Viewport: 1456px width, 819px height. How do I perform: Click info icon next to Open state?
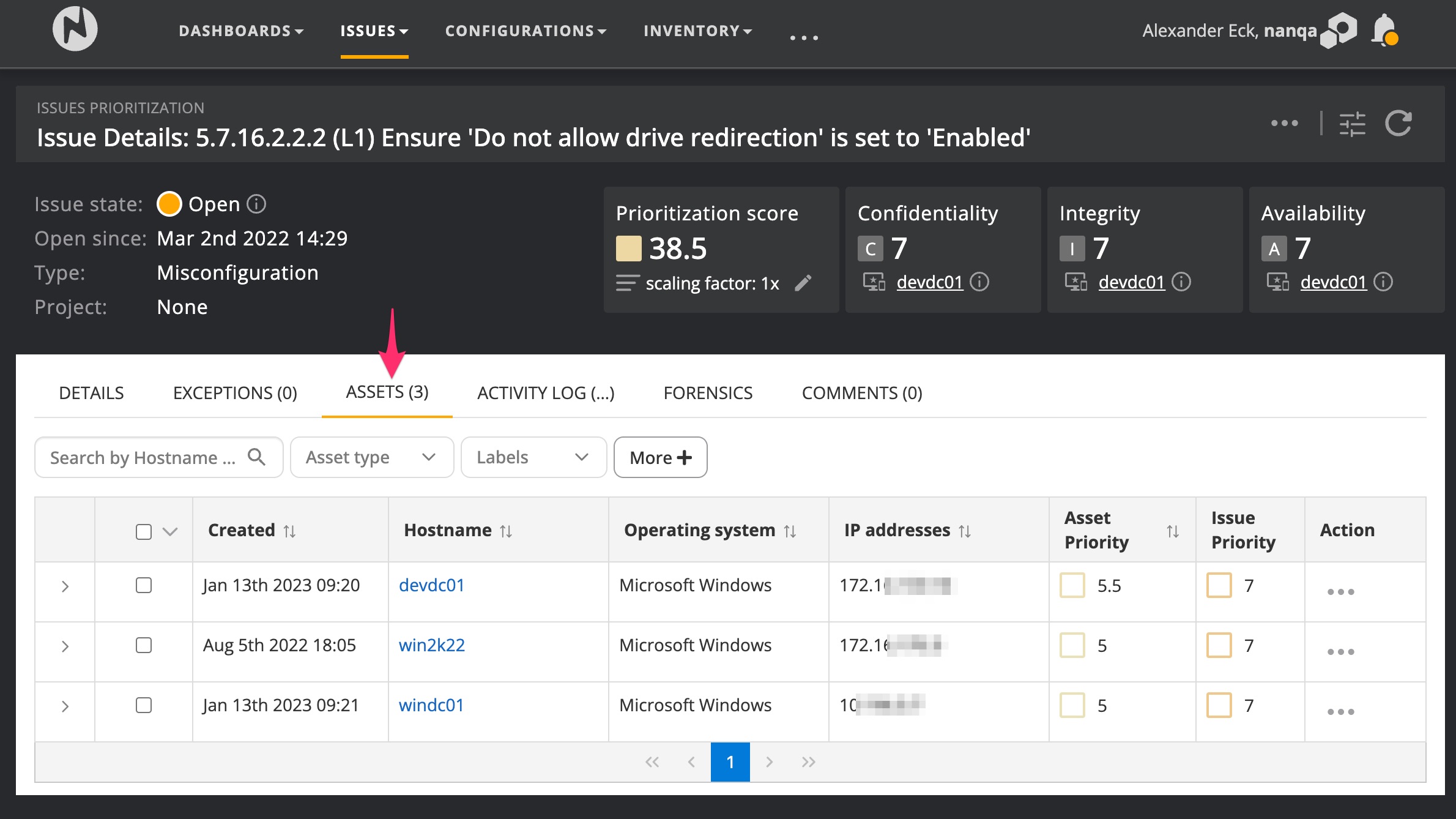(x=256, y=204)
